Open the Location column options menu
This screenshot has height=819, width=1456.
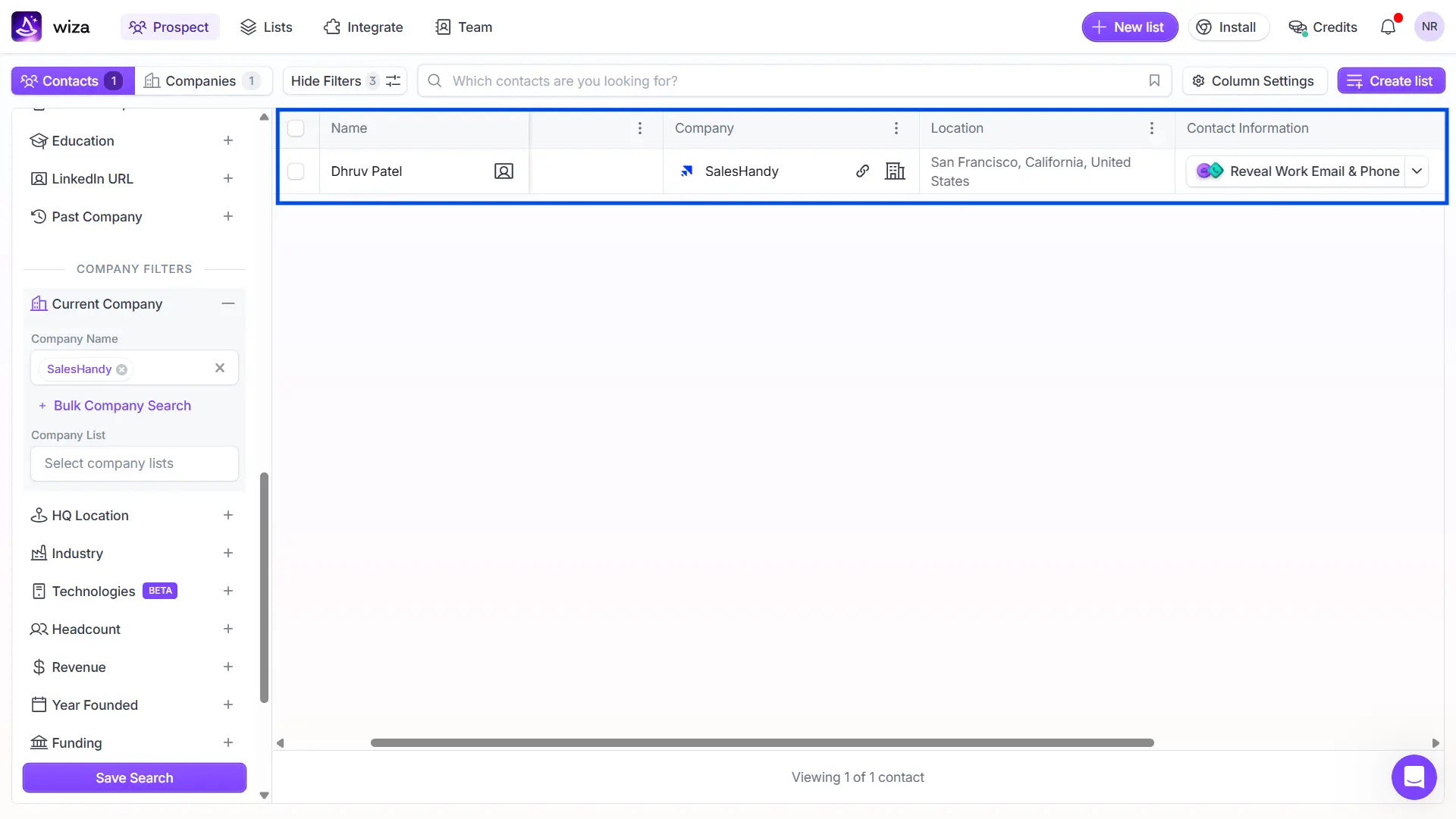[1152, 128]
